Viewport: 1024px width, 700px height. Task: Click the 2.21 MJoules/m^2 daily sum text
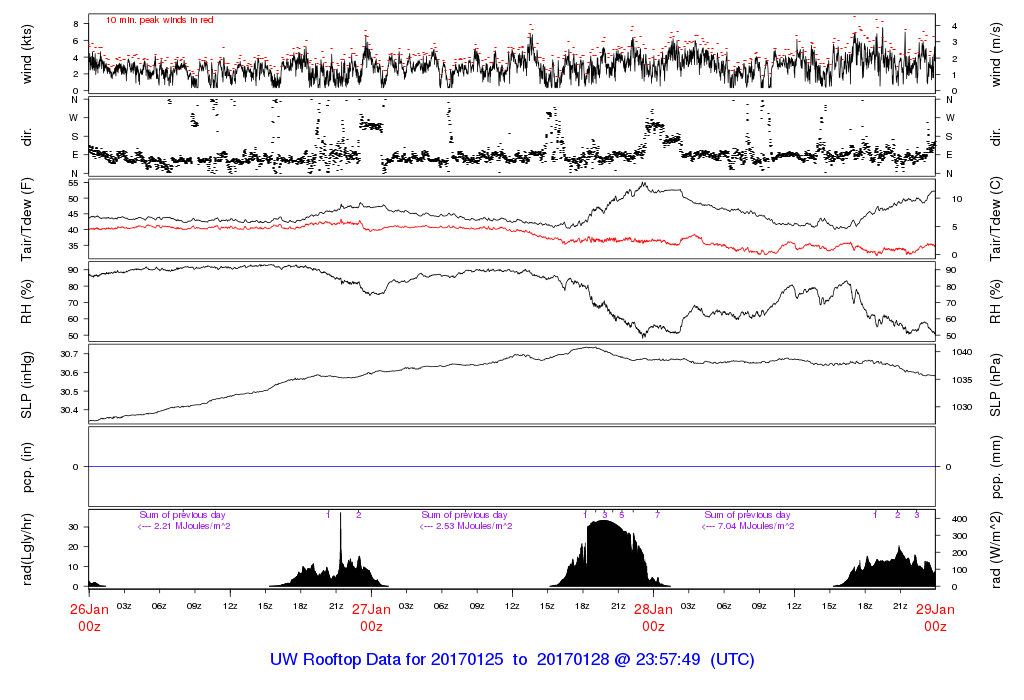[184, 526]
